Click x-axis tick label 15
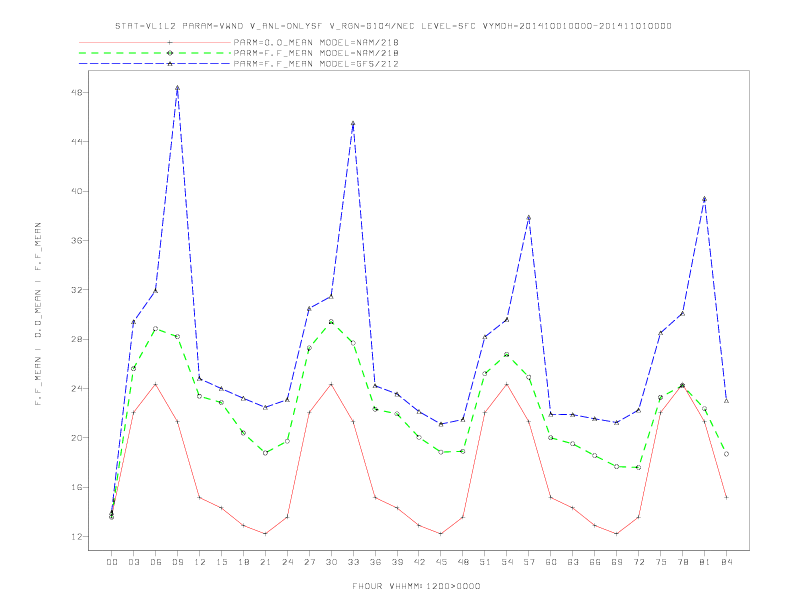Viewport: 792px width, 612px height. click(x=221, y=562)
